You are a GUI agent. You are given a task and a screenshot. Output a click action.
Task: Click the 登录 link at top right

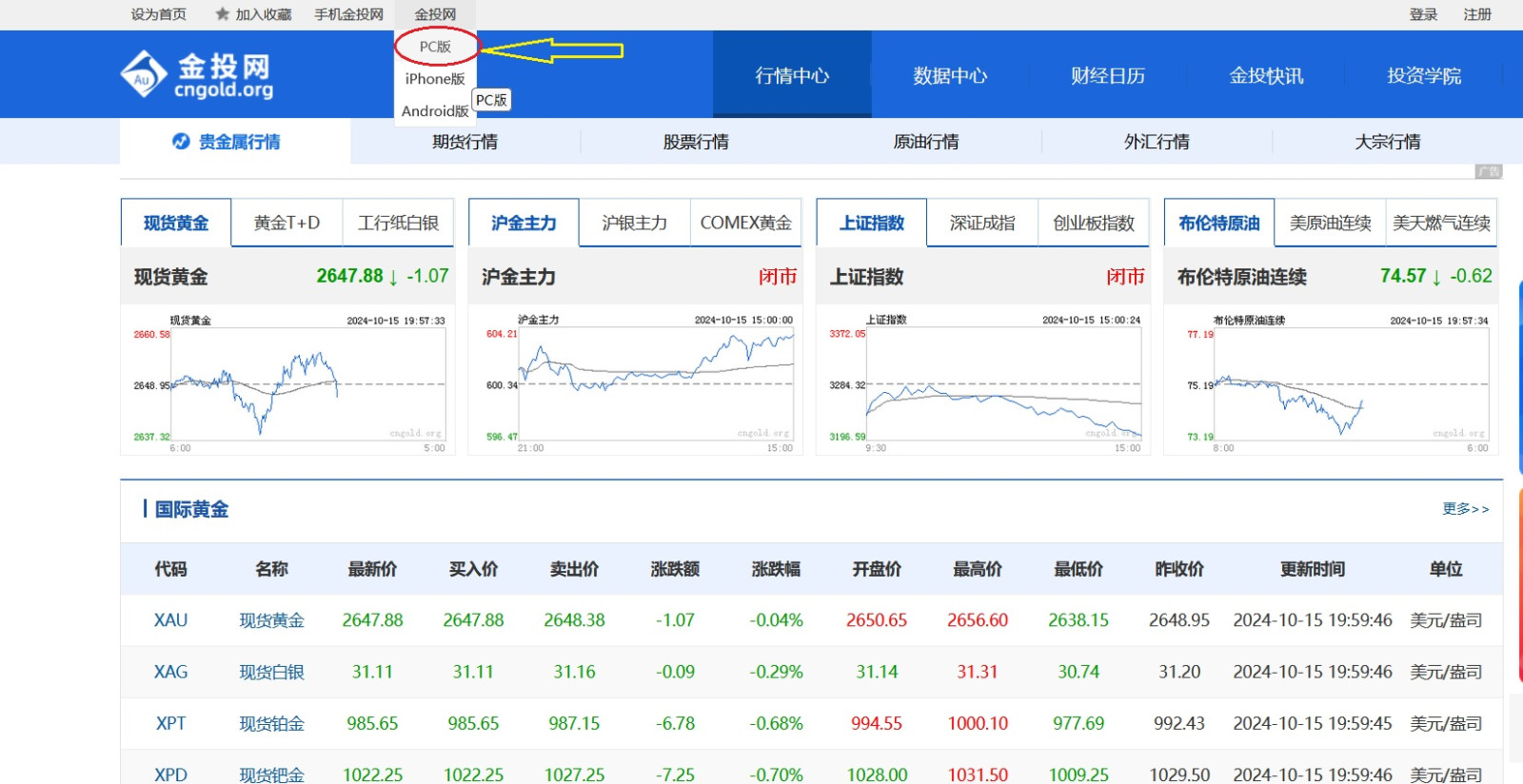1423,14
